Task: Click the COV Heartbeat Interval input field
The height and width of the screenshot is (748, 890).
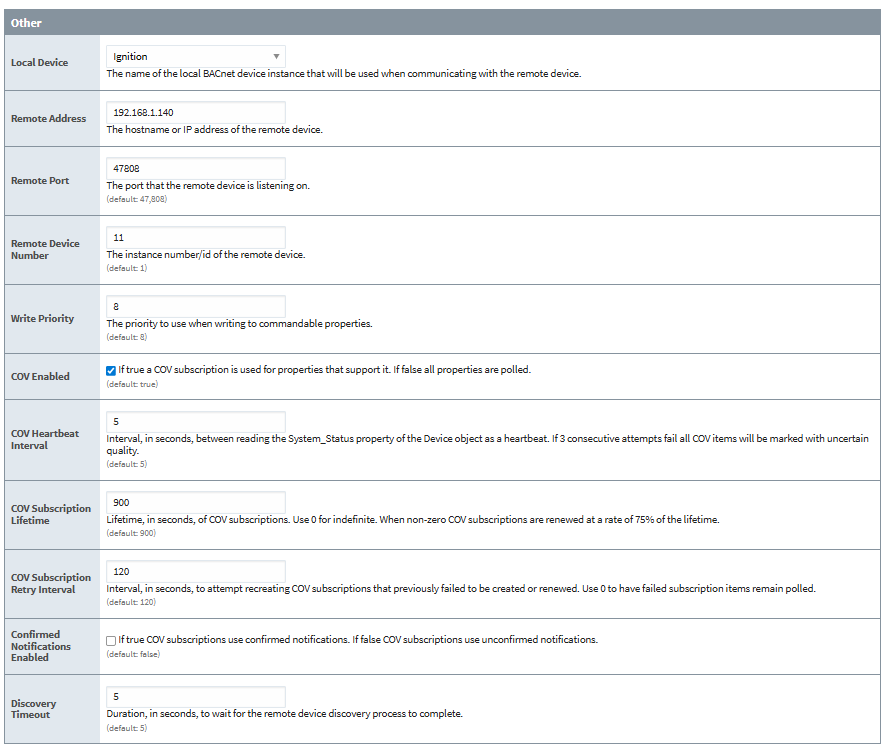Action: pyautogui.click(x=195, y=422)
